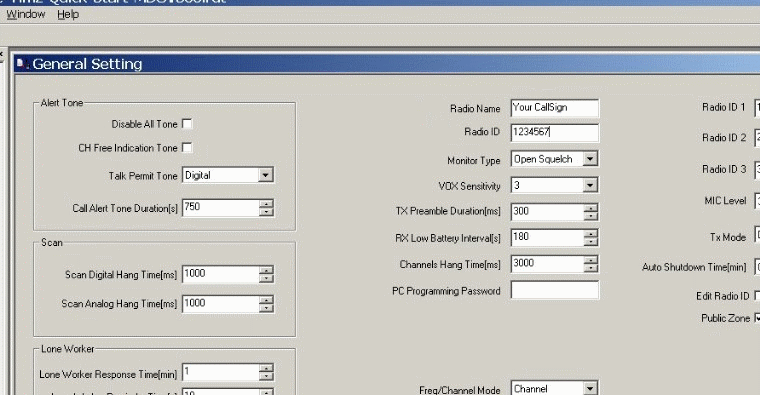Click the Tx Mode label
This screenshot has width=760, height=395.
728,237
